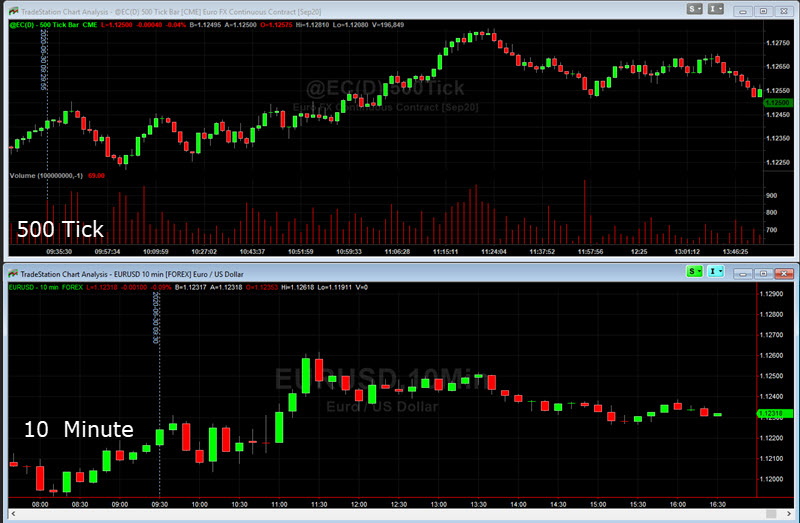Click '16:30' time label on EURUSD chart
This screenshot has height=523, width=800.
click(x=717, y=504)
